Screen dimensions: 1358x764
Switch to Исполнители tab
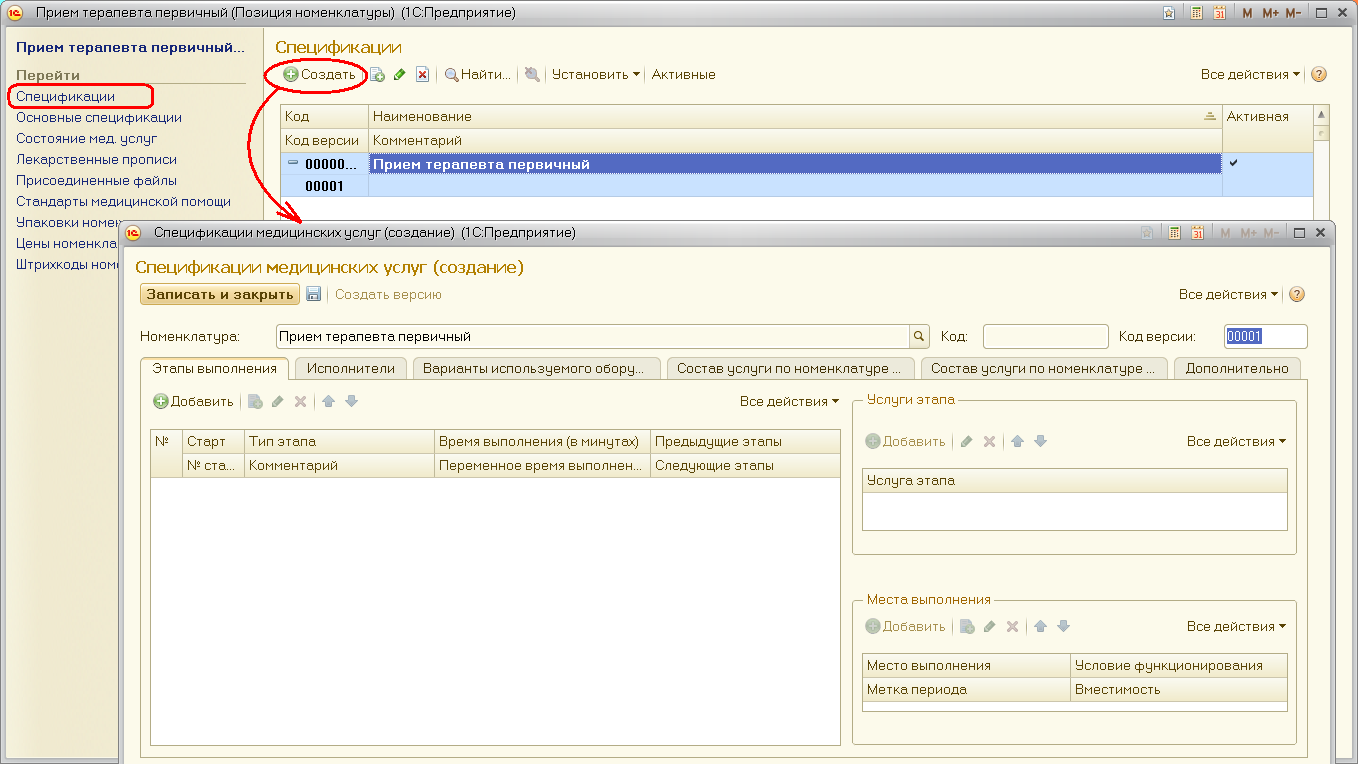(351, 368)
